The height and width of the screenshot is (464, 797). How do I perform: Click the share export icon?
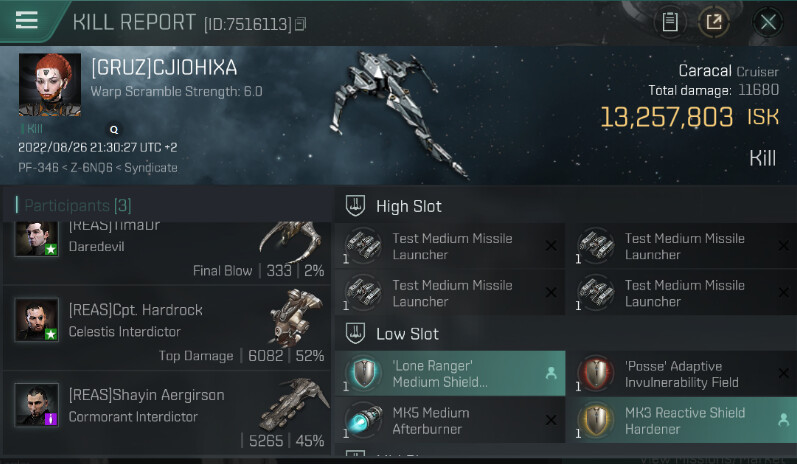coord(714,22)
